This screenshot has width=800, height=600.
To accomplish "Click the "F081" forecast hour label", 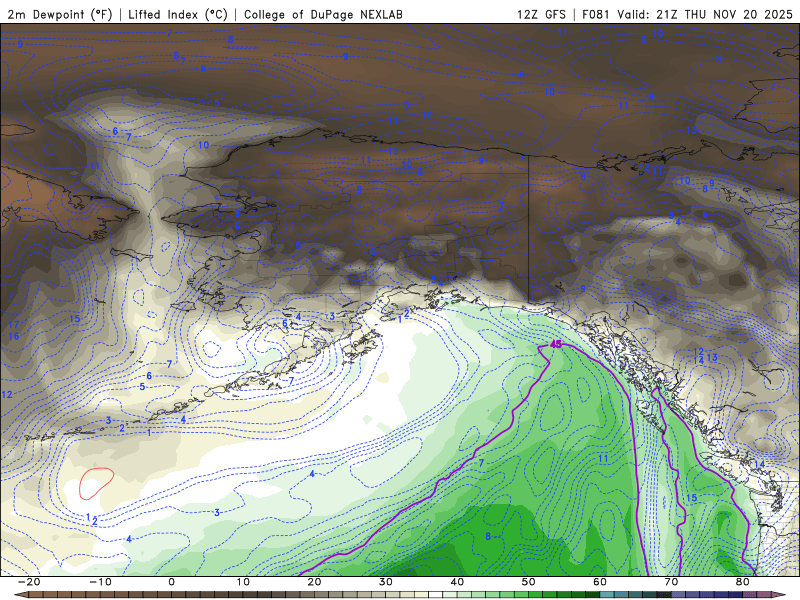I will point(596,14).
